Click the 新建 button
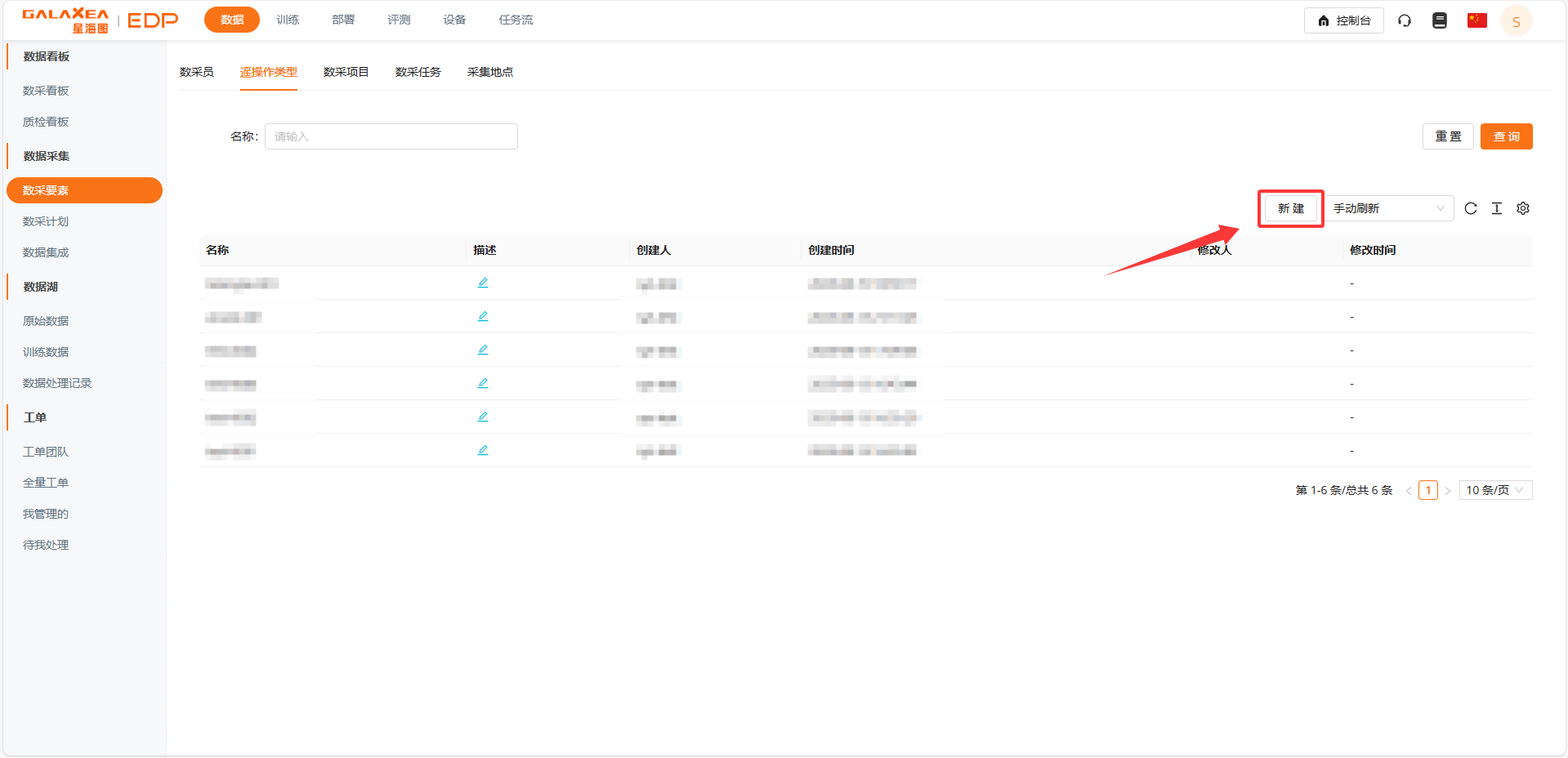This screenshot has height=758, width=1568. (1290, 208)
